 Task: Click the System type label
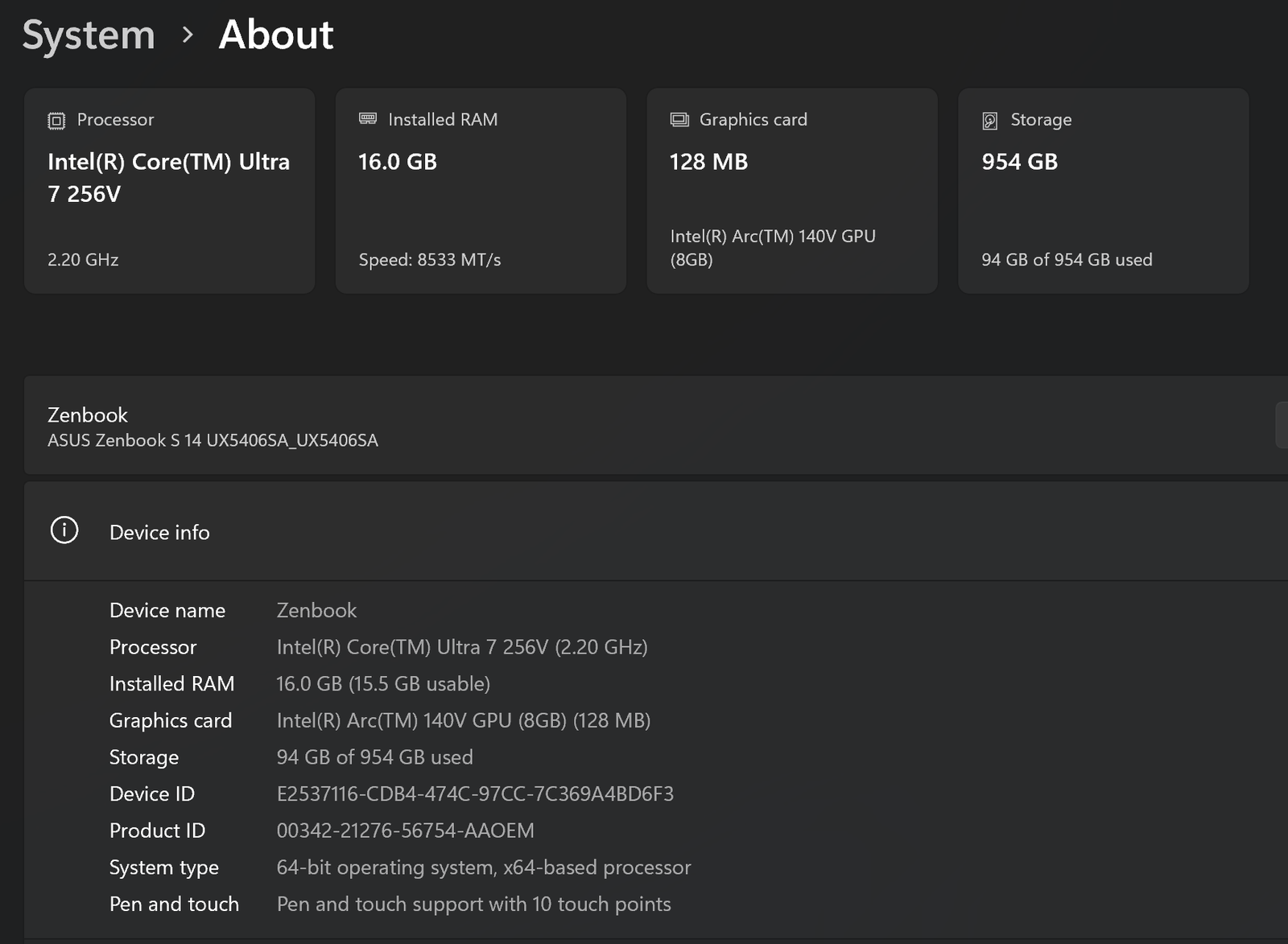[164, 868]
